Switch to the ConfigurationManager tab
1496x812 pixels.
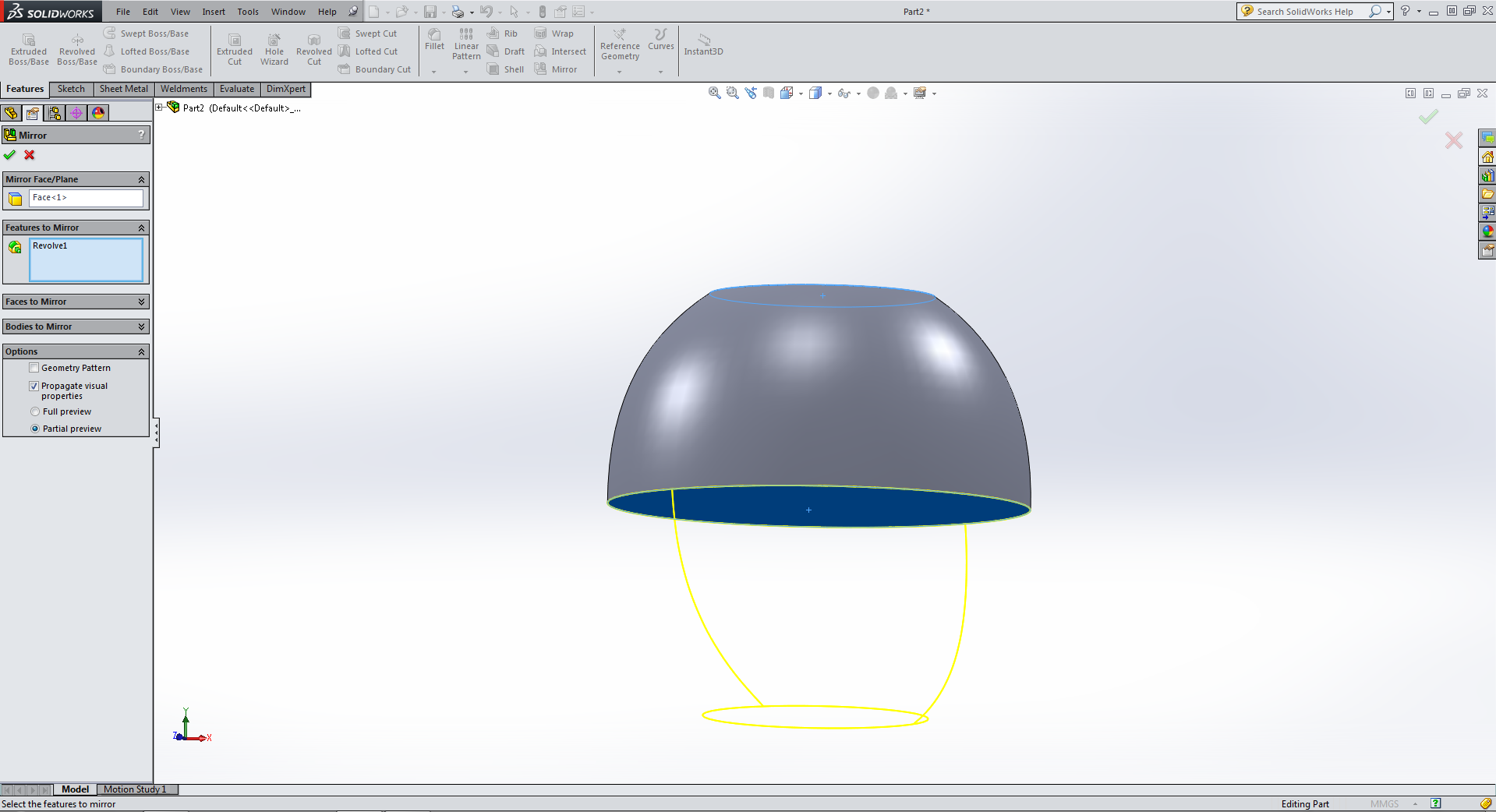(x=55, y=113)
